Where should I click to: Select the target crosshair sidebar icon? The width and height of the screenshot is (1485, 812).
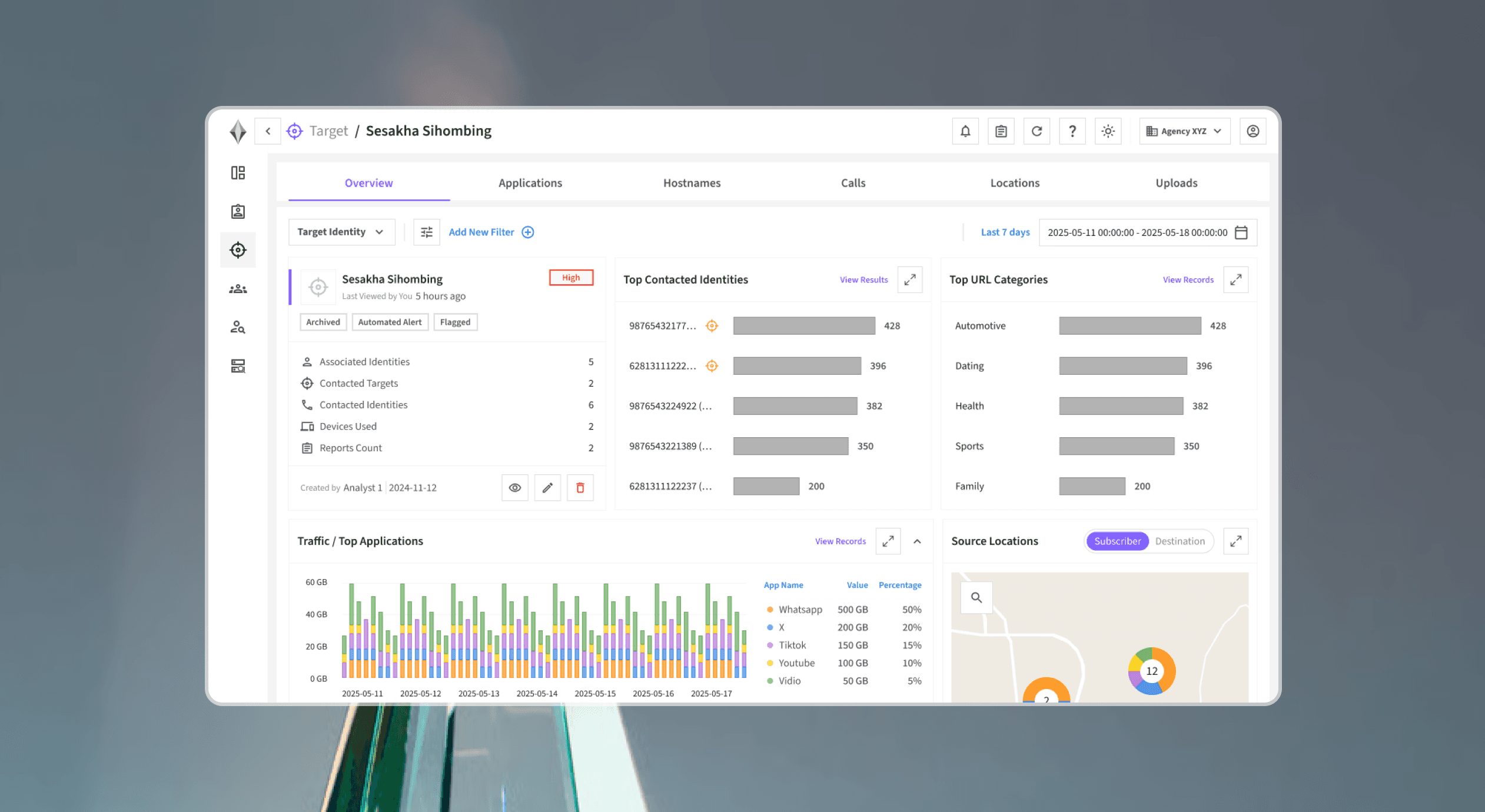pyautogui.click(x=238, y=250)
